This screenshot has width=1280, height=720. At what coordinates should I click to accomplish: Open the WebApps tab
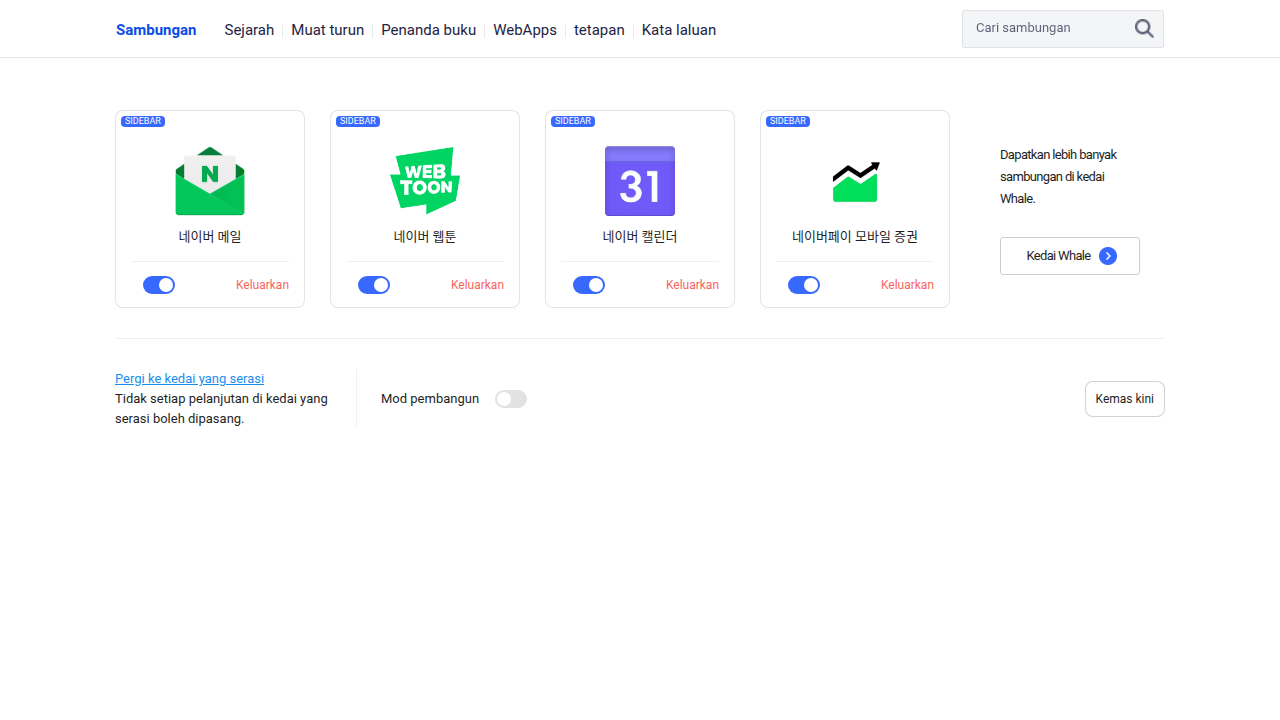click(525, 30)
